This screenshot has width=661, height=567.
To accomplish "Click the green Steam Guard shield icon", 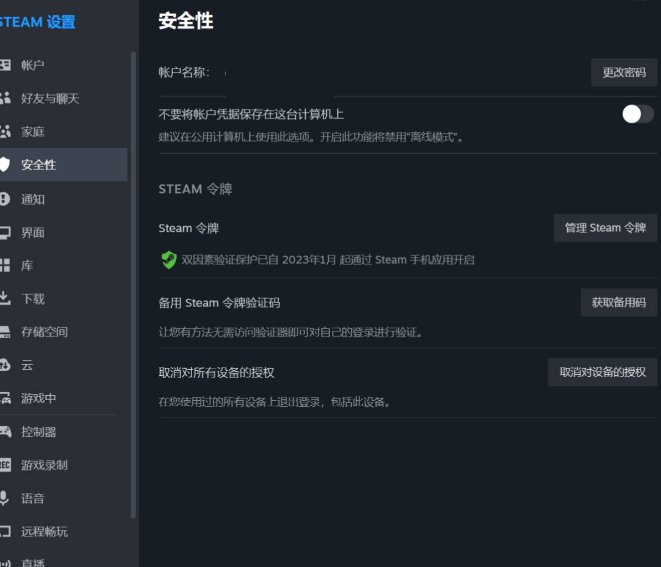I will 169,260.
